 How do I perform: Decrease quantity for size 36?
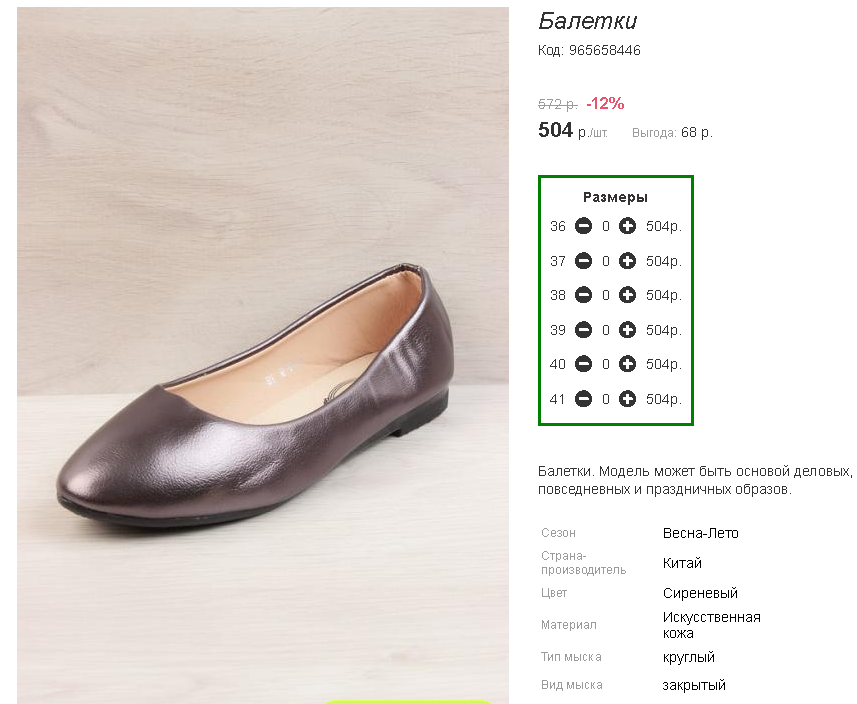[584, 227]
